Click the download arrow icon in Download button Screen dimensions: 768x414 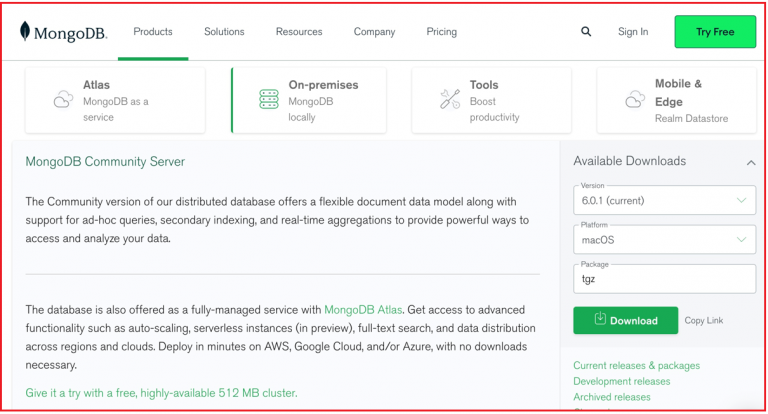(x=600, y=319)
